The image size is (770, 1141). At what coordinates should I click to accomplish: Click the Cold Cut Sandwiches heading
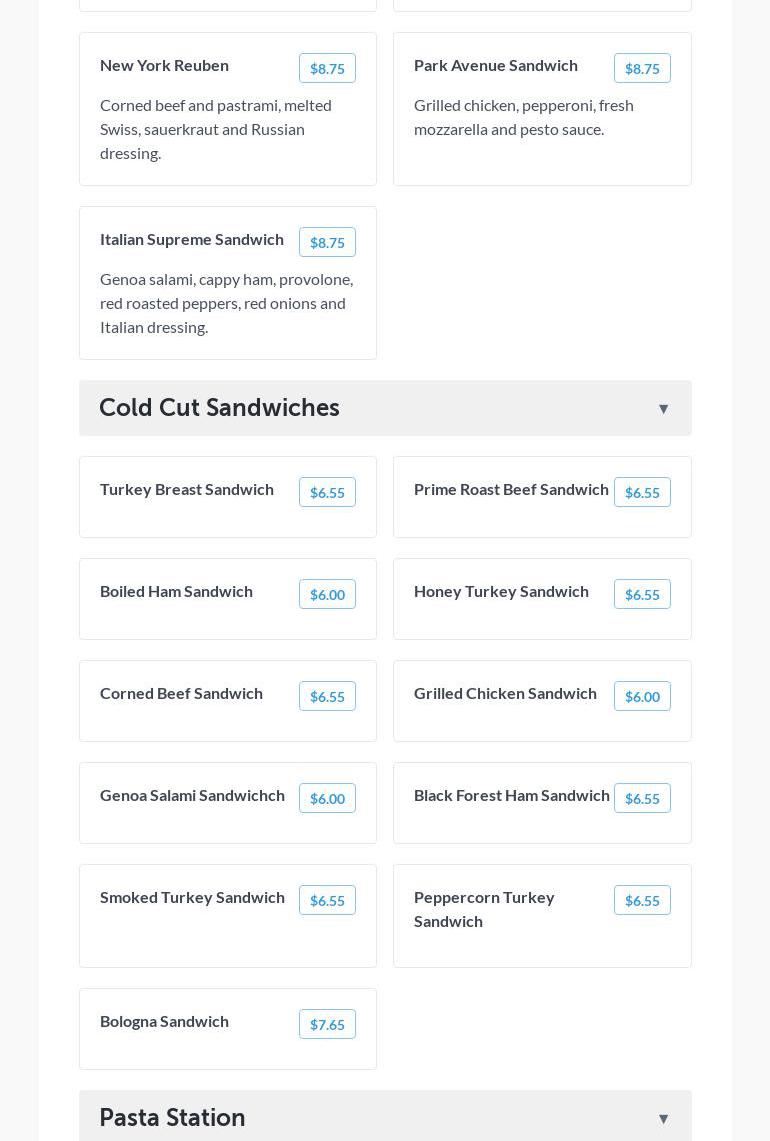coord(219,408)
